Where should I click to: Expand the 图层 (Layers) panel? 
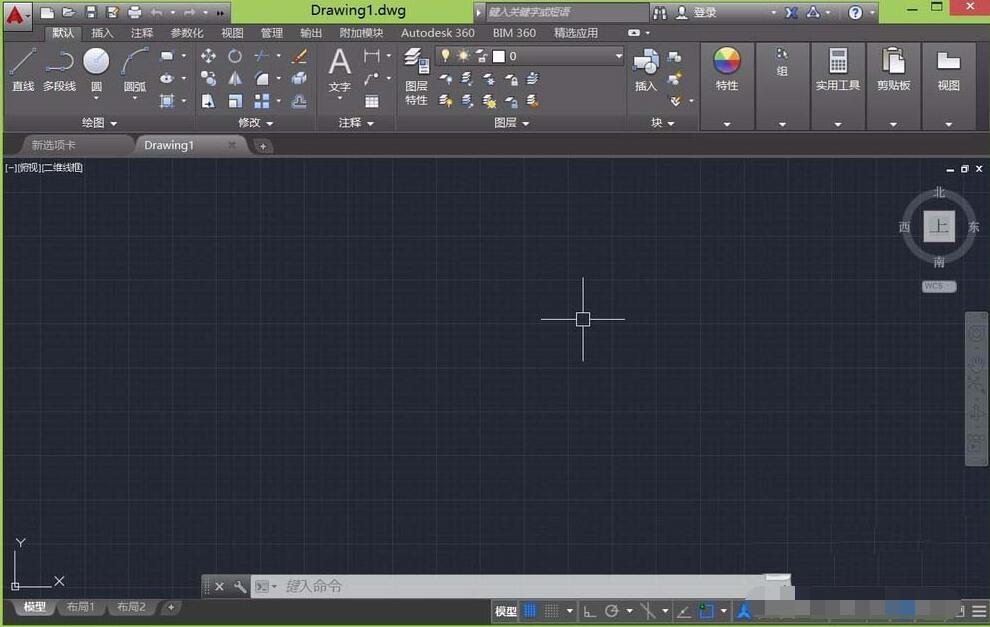pyautogui.click(x=511, y=122)
